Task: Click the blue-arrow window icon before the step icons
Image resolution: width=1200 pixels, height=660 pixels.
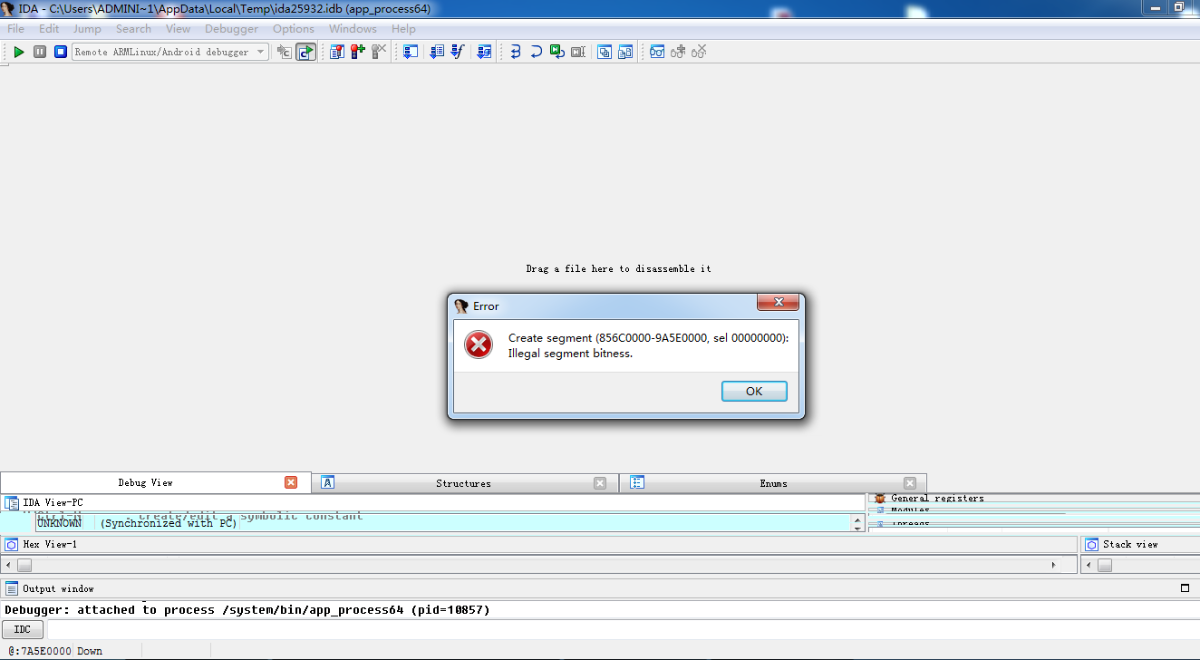Action: [x=484, y=51]
